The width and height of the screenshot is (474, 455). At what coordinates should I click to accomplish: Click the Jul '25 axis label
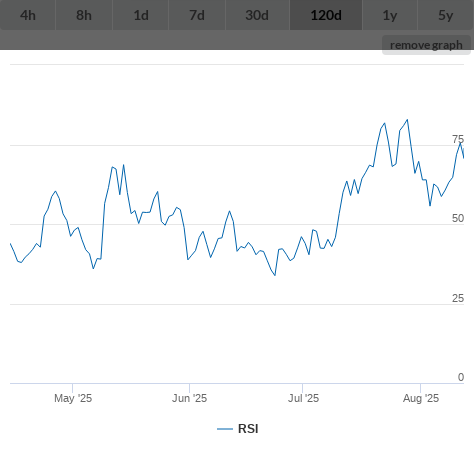pos(303,398)
